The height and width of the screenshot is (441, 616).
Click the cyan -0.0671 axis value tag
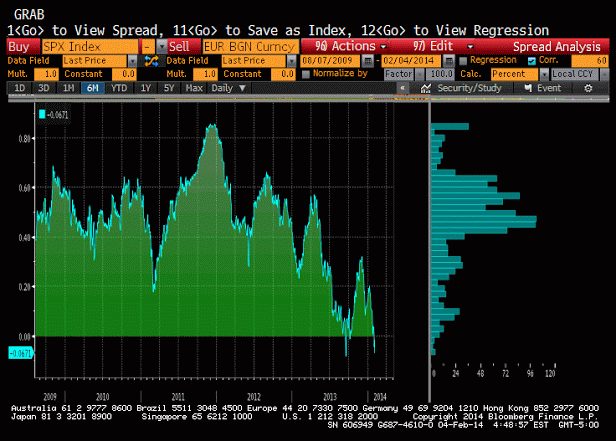(20, 353)
